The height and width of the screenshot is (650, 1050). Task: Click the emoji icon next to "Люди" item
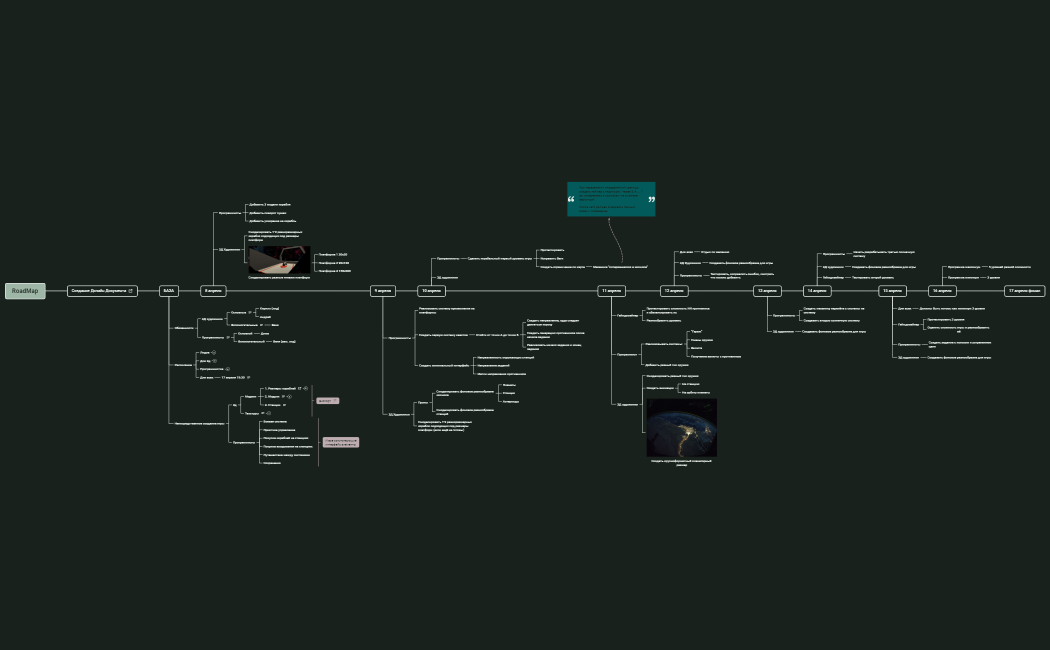tap(213, 353)
